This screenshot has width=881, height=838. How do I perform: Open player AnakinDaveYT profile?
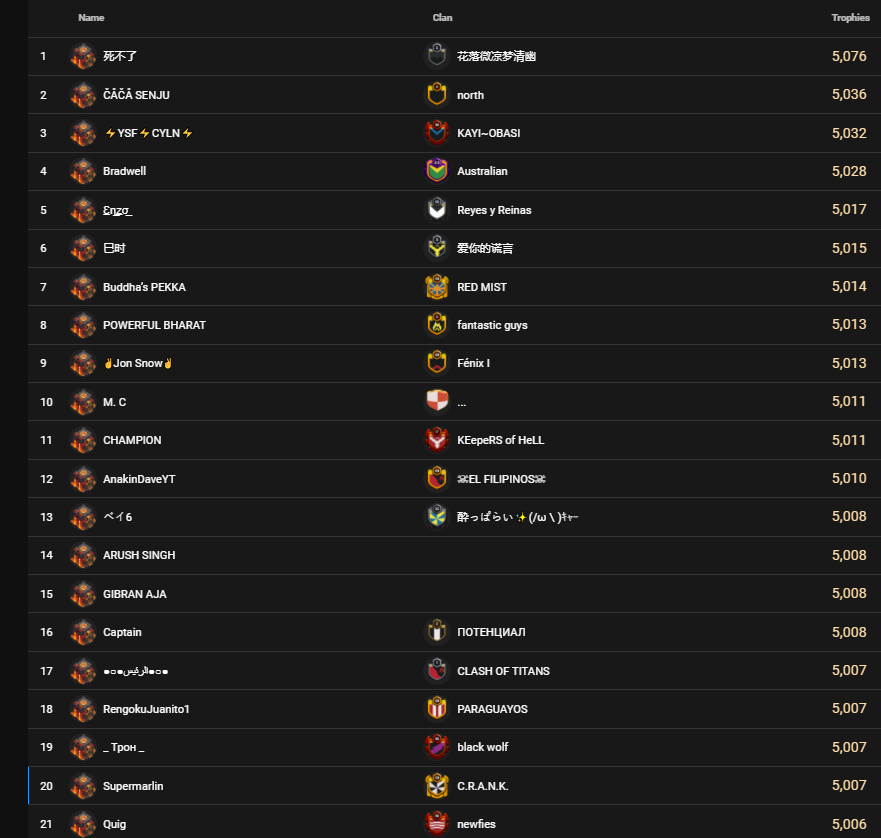point(139,479)
